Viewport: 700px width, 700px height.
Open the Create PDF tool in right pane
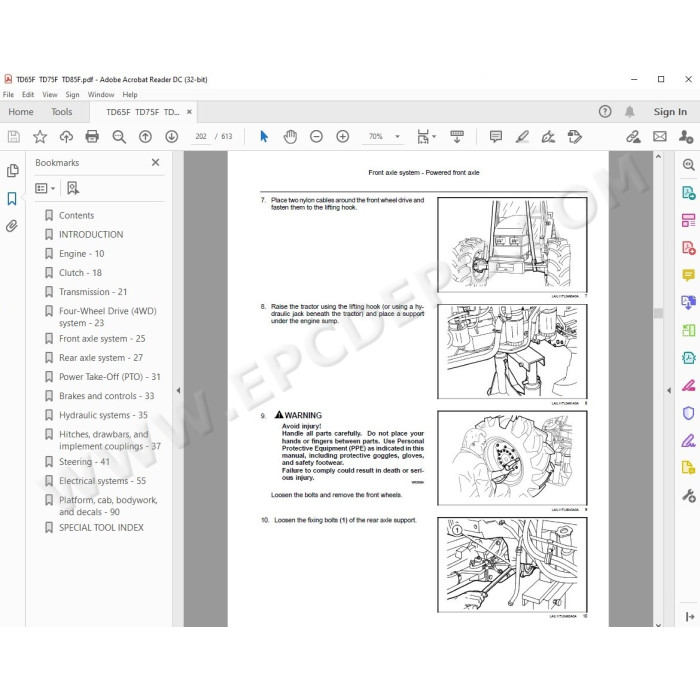pyautogui.click(x=688, y=247)
